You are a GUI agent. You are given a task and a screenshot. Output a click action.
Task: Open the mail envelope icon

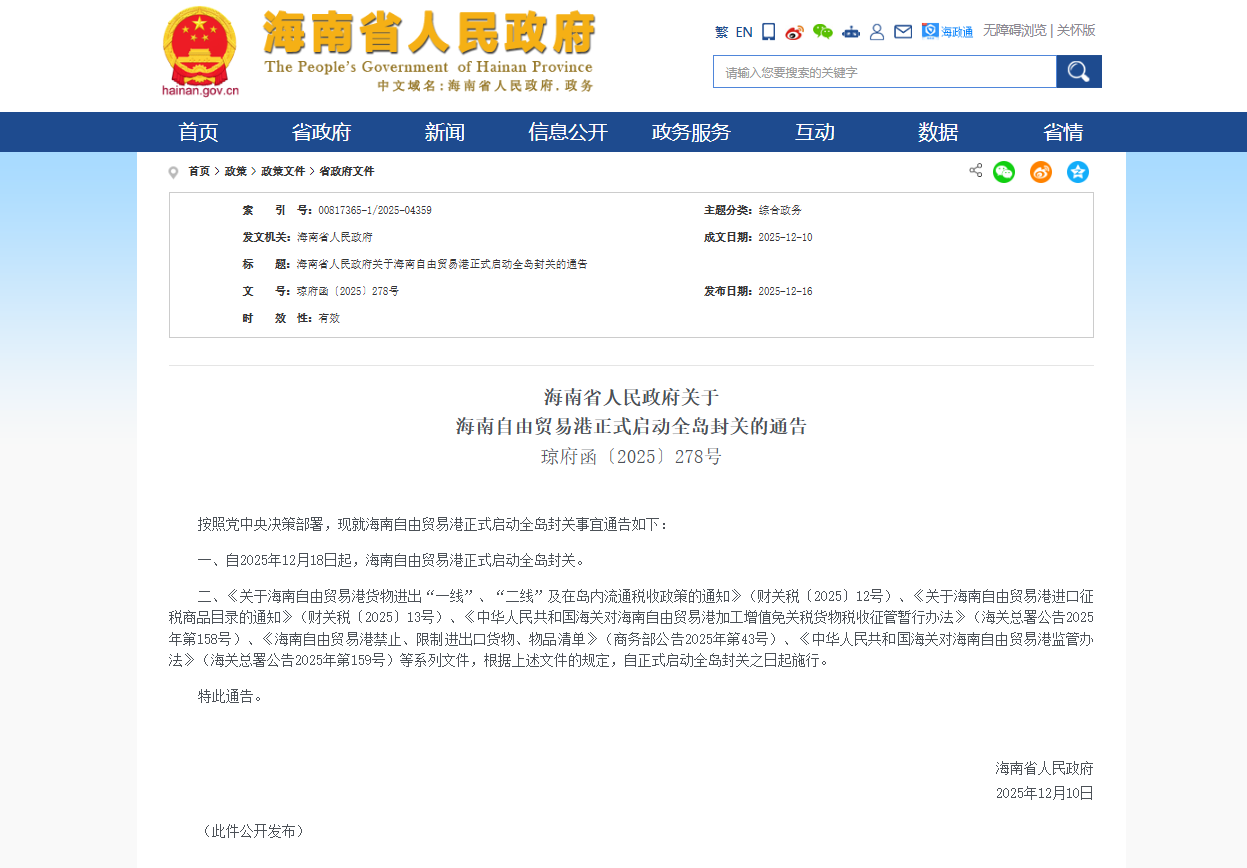(903, 32)
